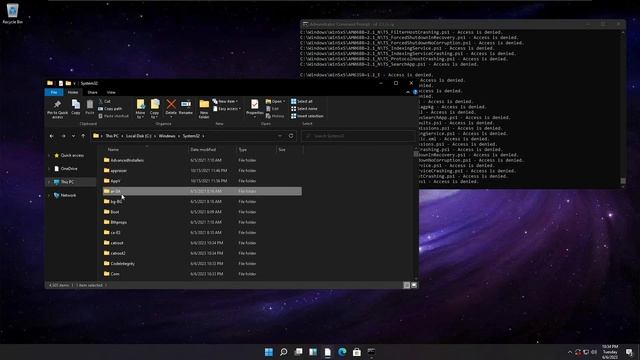Open the Easy access dropdown
This screenshot has width=640, height=360.
point(227,109)
